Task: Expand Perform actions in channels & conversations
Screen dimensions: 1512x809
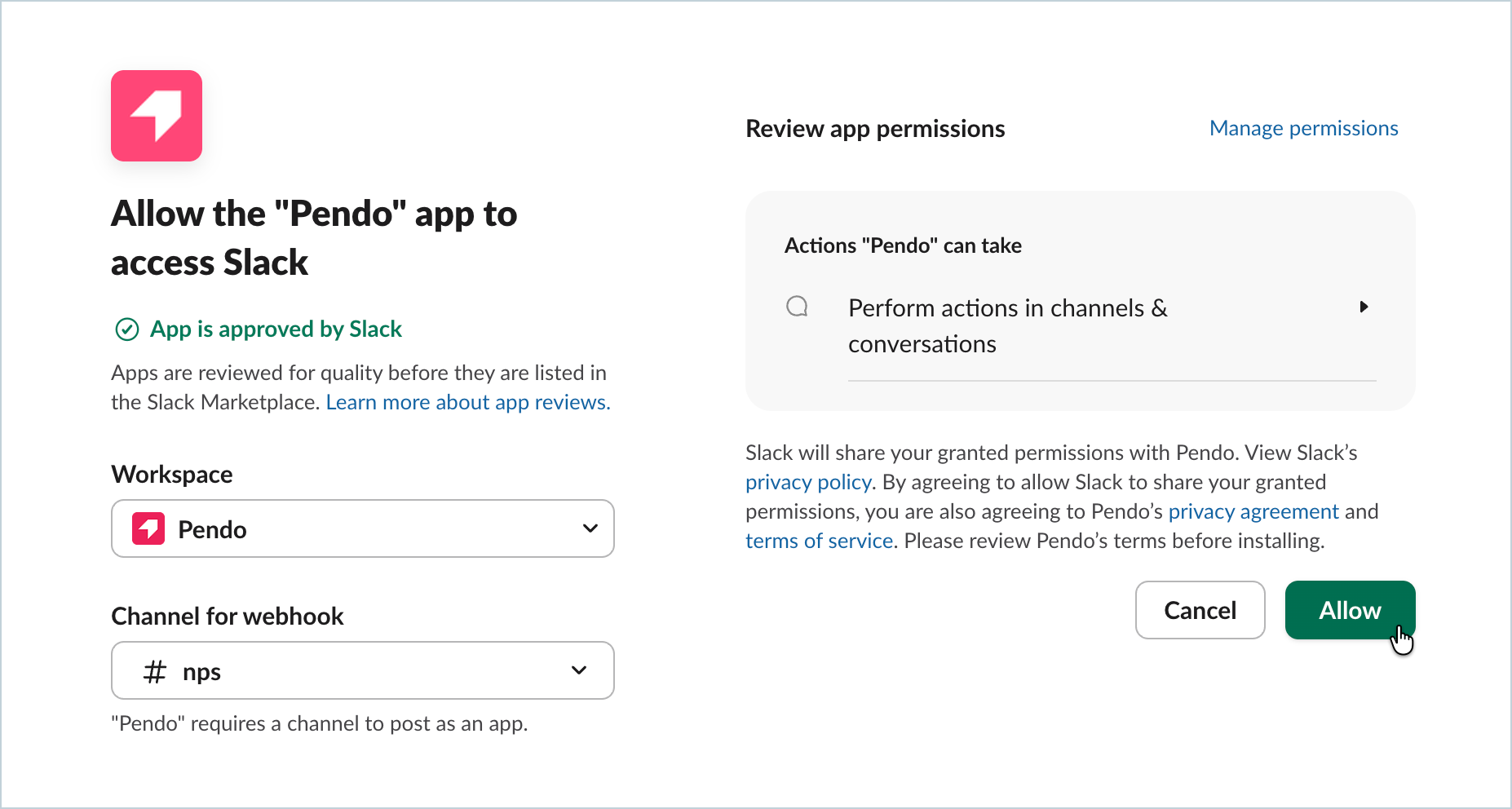Action: tap(1364, 307)
